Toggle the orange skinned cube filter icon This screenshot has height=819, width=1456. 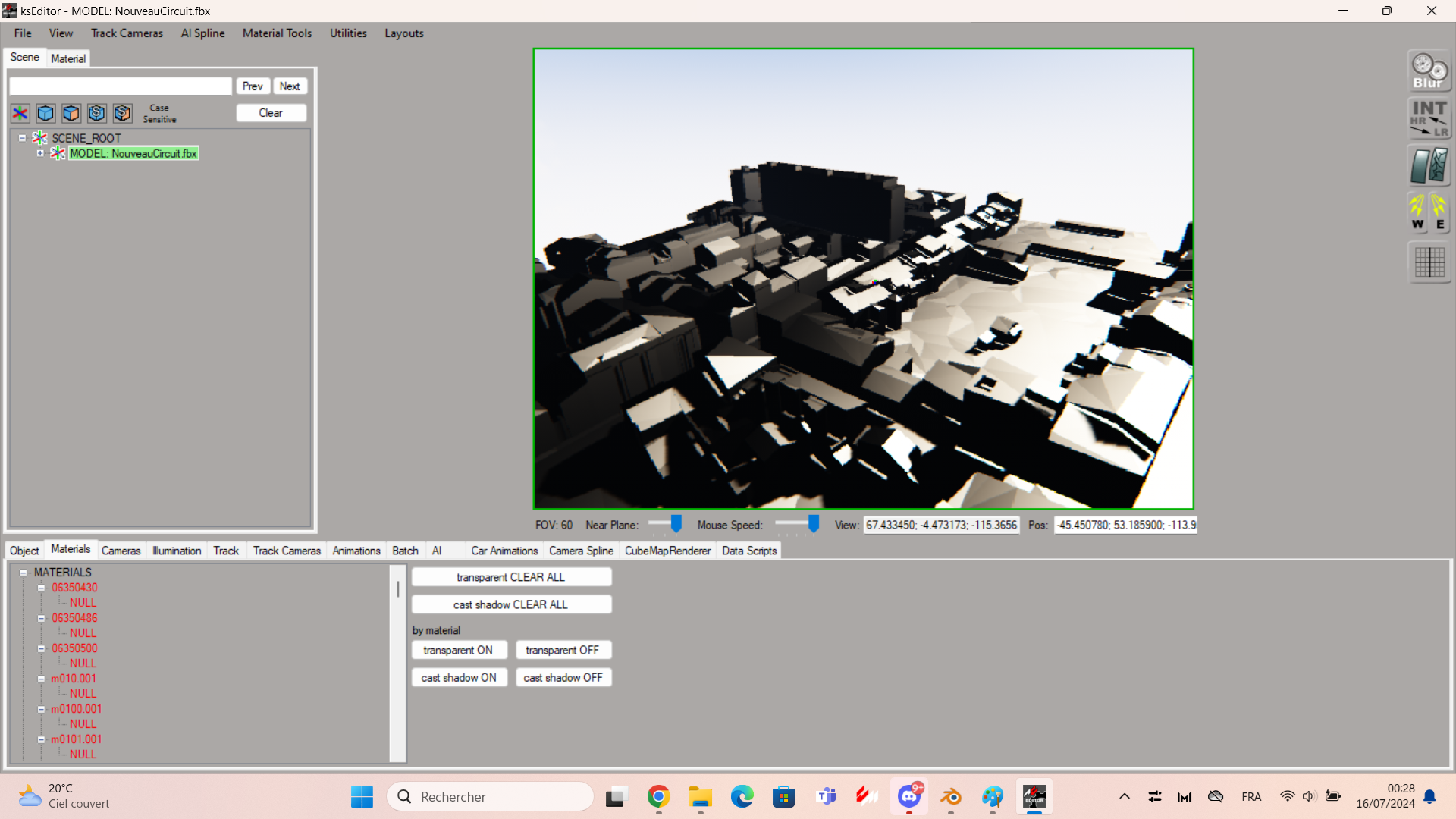(123, 114)
